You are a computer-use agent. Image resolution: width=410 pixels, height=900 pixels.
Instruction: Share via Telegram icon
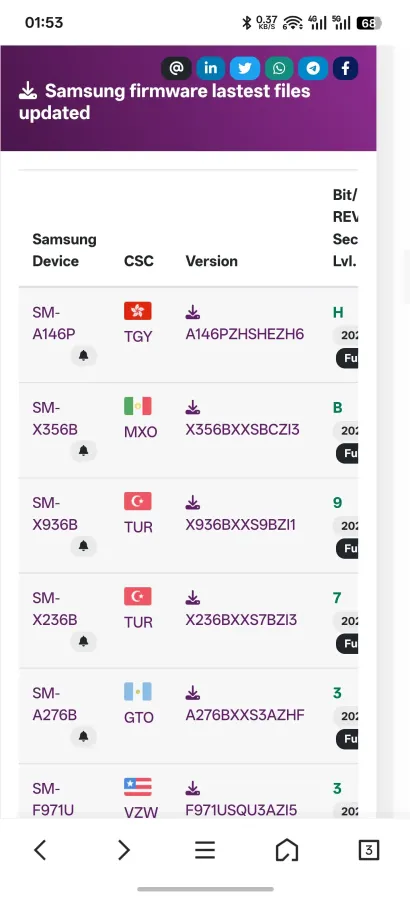[x=313, y=68]
